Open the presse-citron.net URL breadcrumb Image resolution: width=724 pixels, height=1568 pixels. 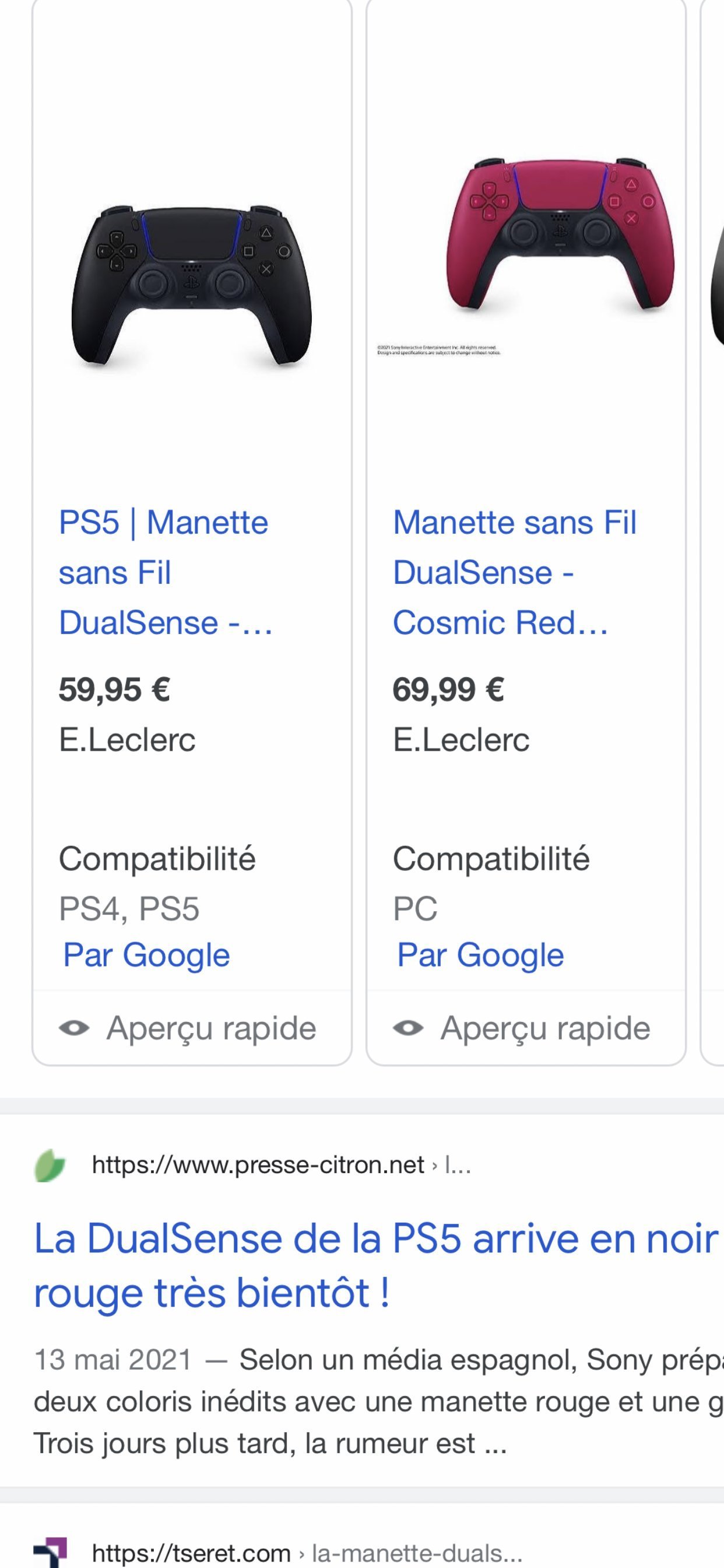pos(258,1165)
